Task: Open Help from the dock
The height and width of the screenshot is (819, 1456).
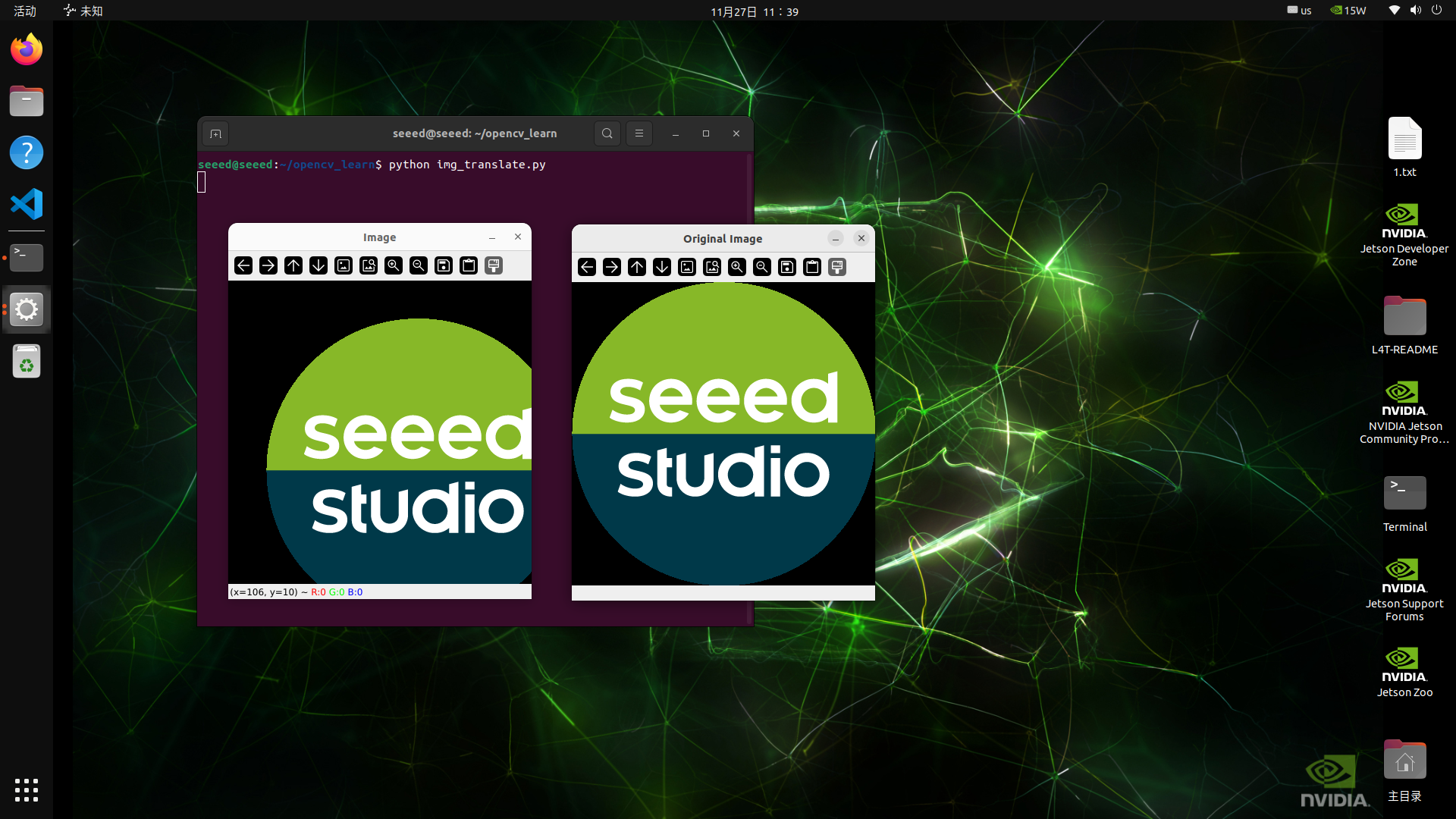Action: click(27, 152)
